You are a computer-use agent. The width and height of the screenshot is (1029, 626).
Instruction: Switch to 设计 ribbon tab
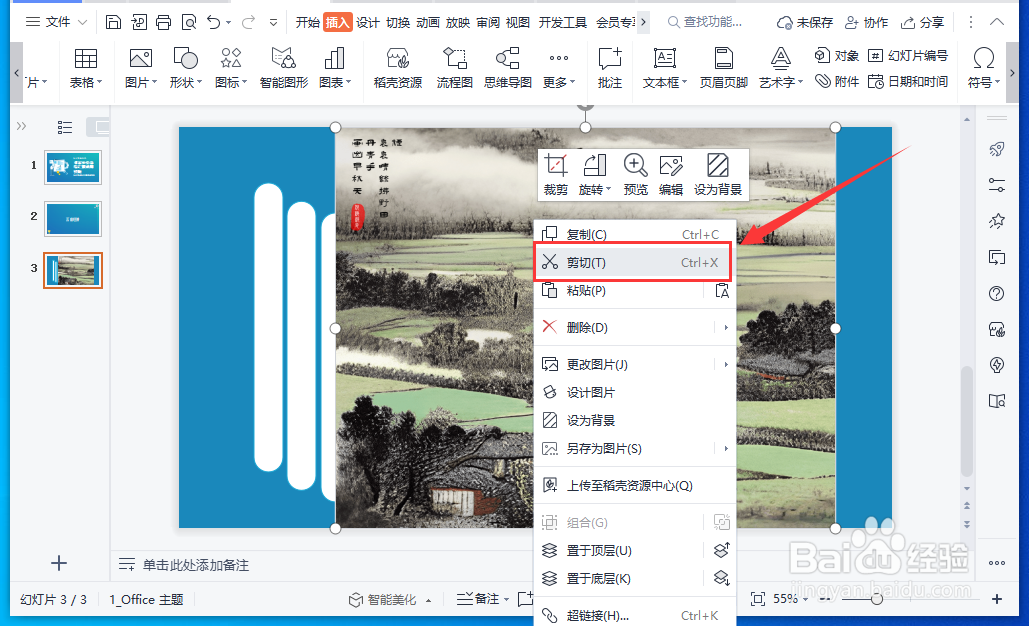(x=368, y=23)
